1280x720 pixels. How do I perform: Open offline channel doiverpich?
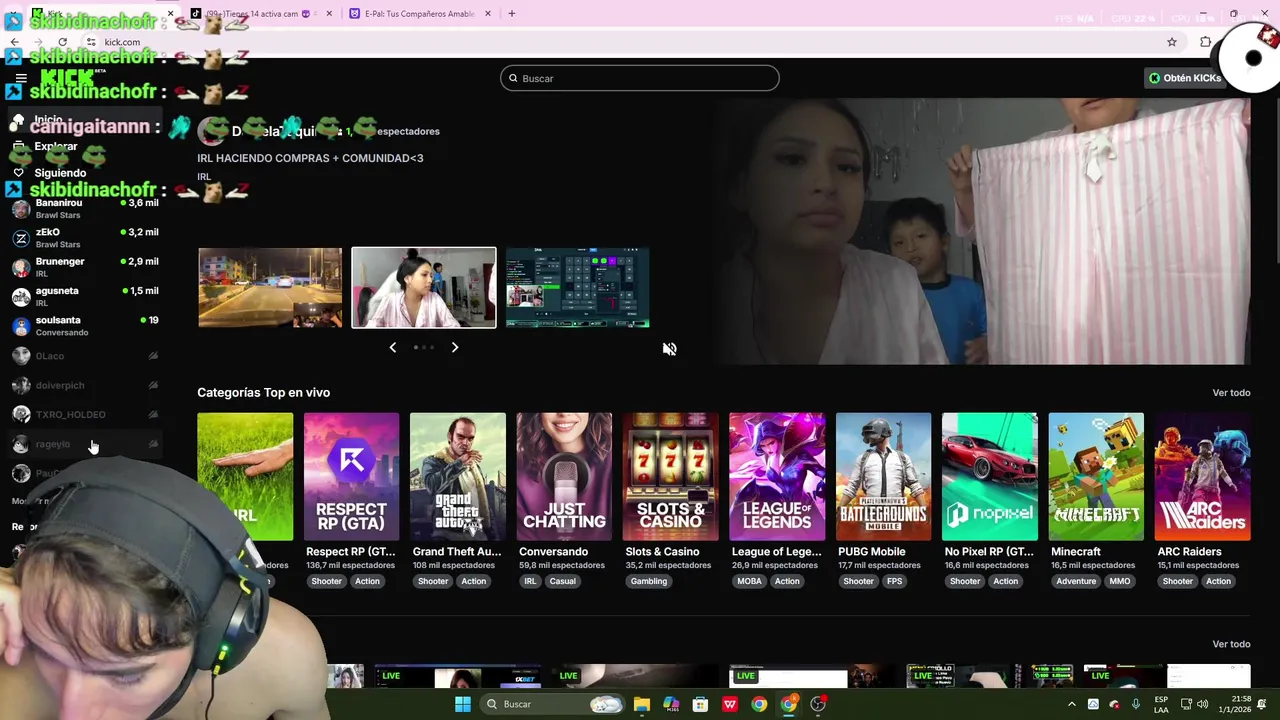(x=85, y=385)
